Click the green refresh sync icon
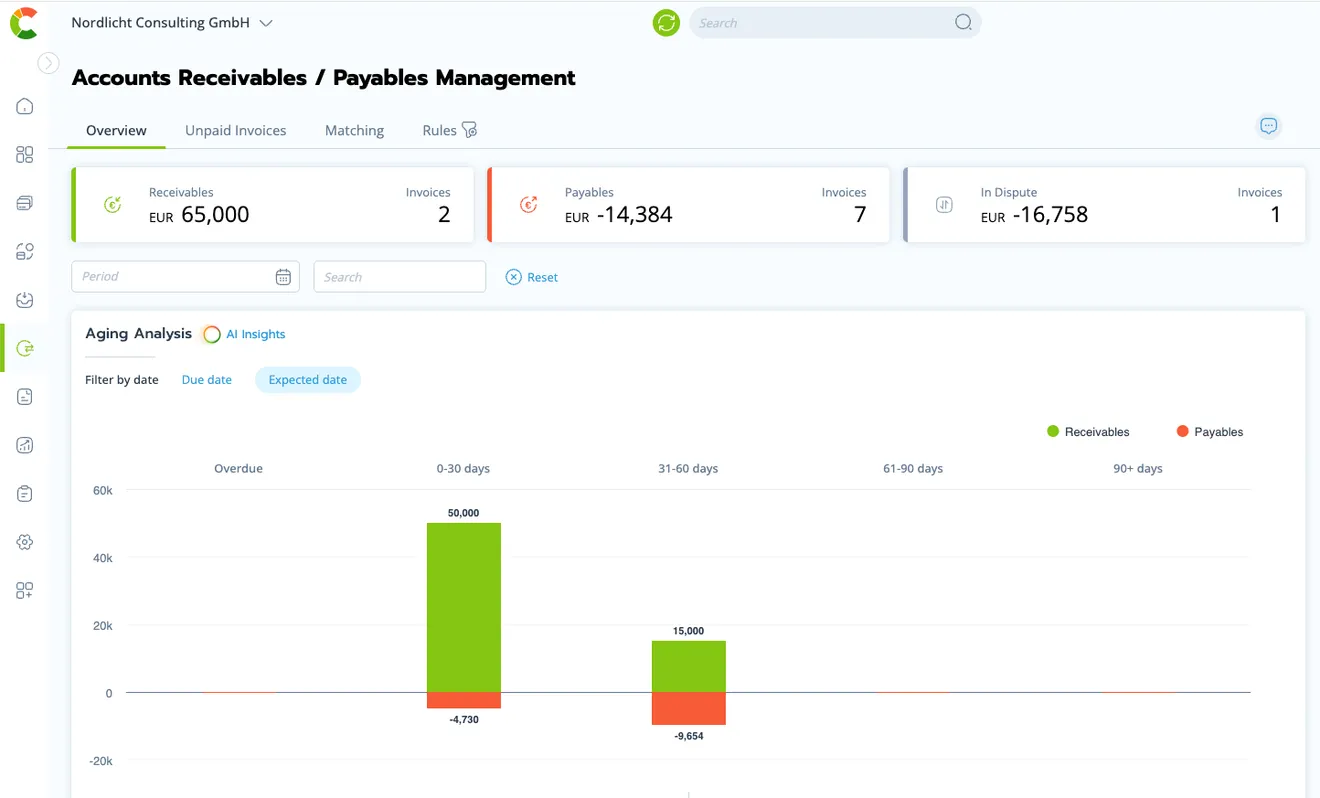The width and height of the screenshot is (1320, 798). 666,22
